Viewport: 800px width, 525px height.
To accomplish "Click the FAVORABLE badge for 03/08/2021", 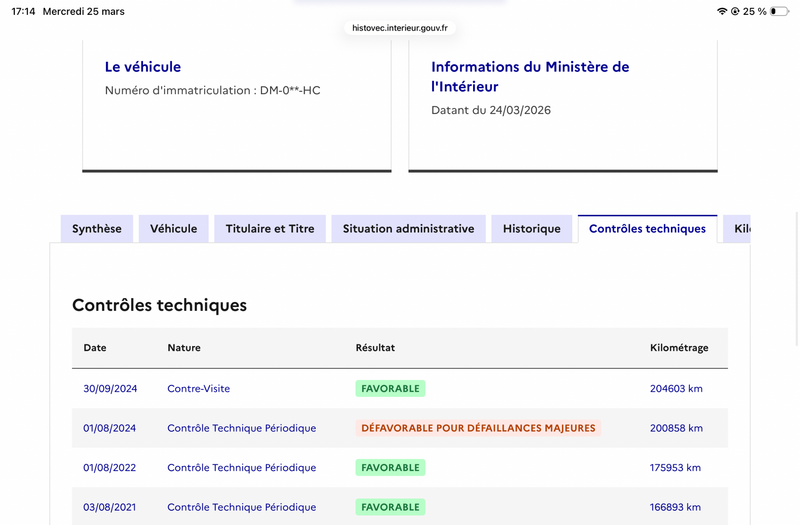I will (x=390, y=507).
